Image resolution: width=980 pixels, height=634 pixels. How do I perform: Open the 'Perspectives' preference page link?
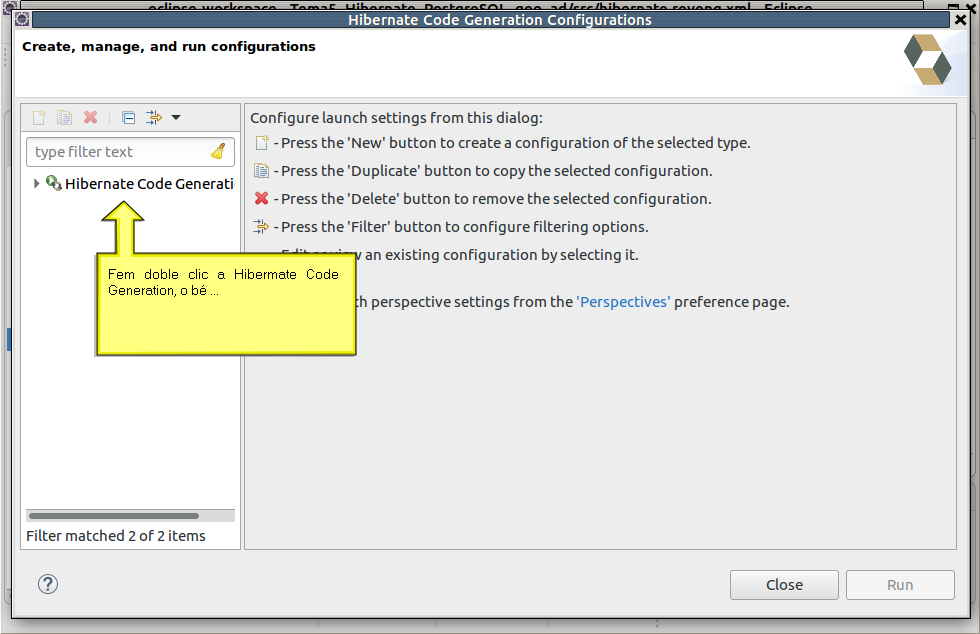[x=623, y=302]
